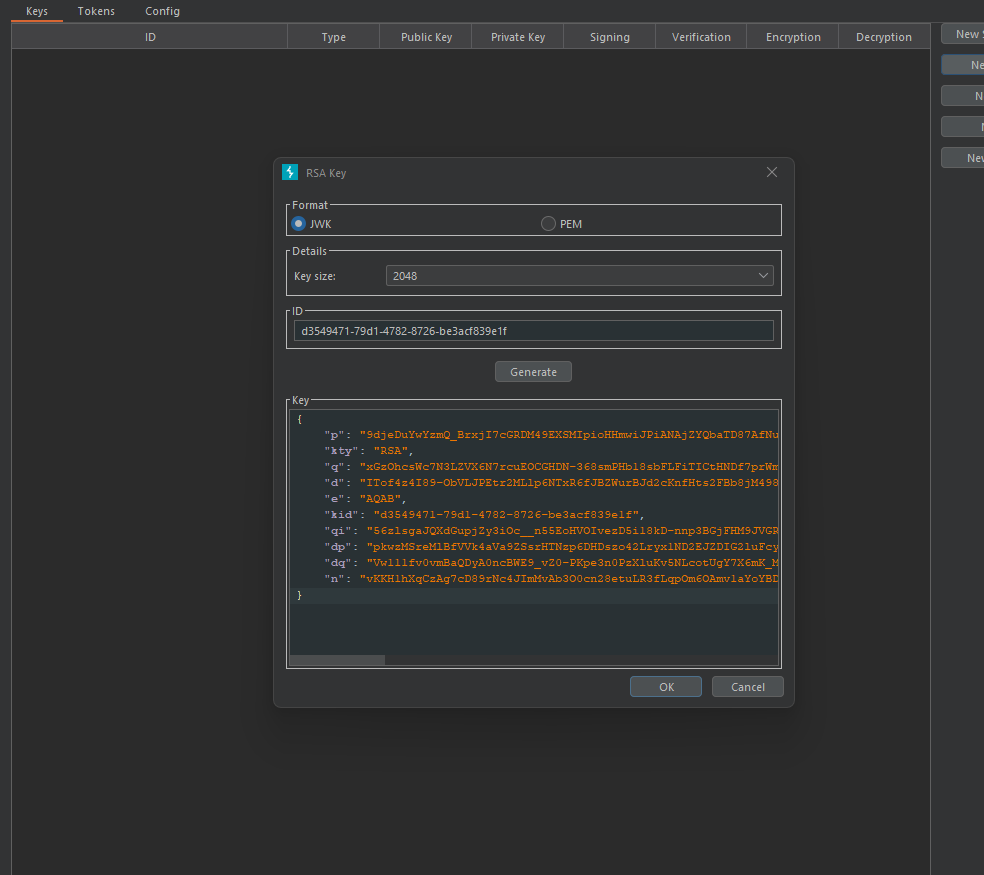Click the "d" value line in key

pyautogui.click(x=551, y=483)
